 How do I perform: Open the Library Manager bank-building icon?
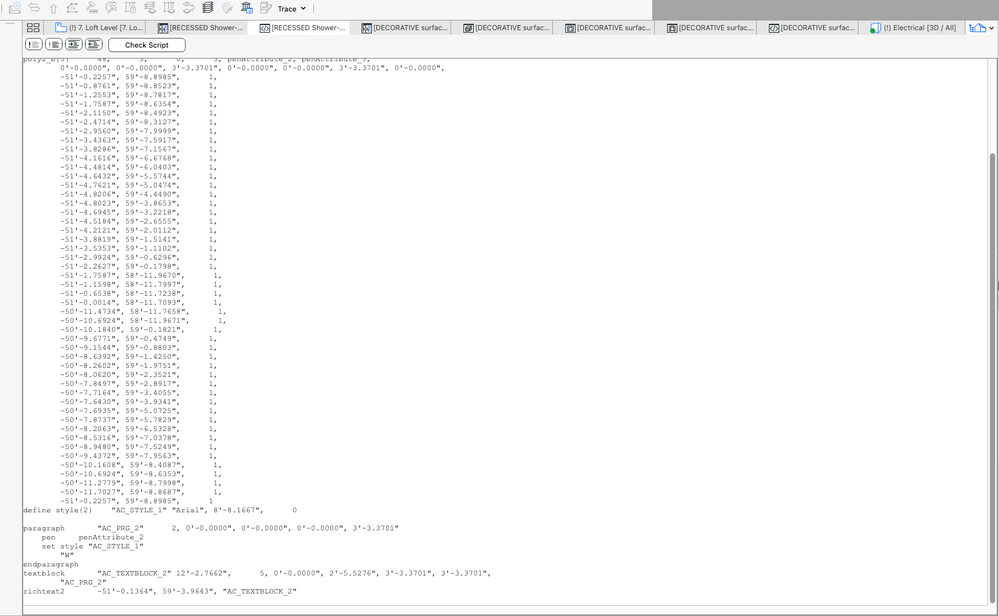pos(247,8)
